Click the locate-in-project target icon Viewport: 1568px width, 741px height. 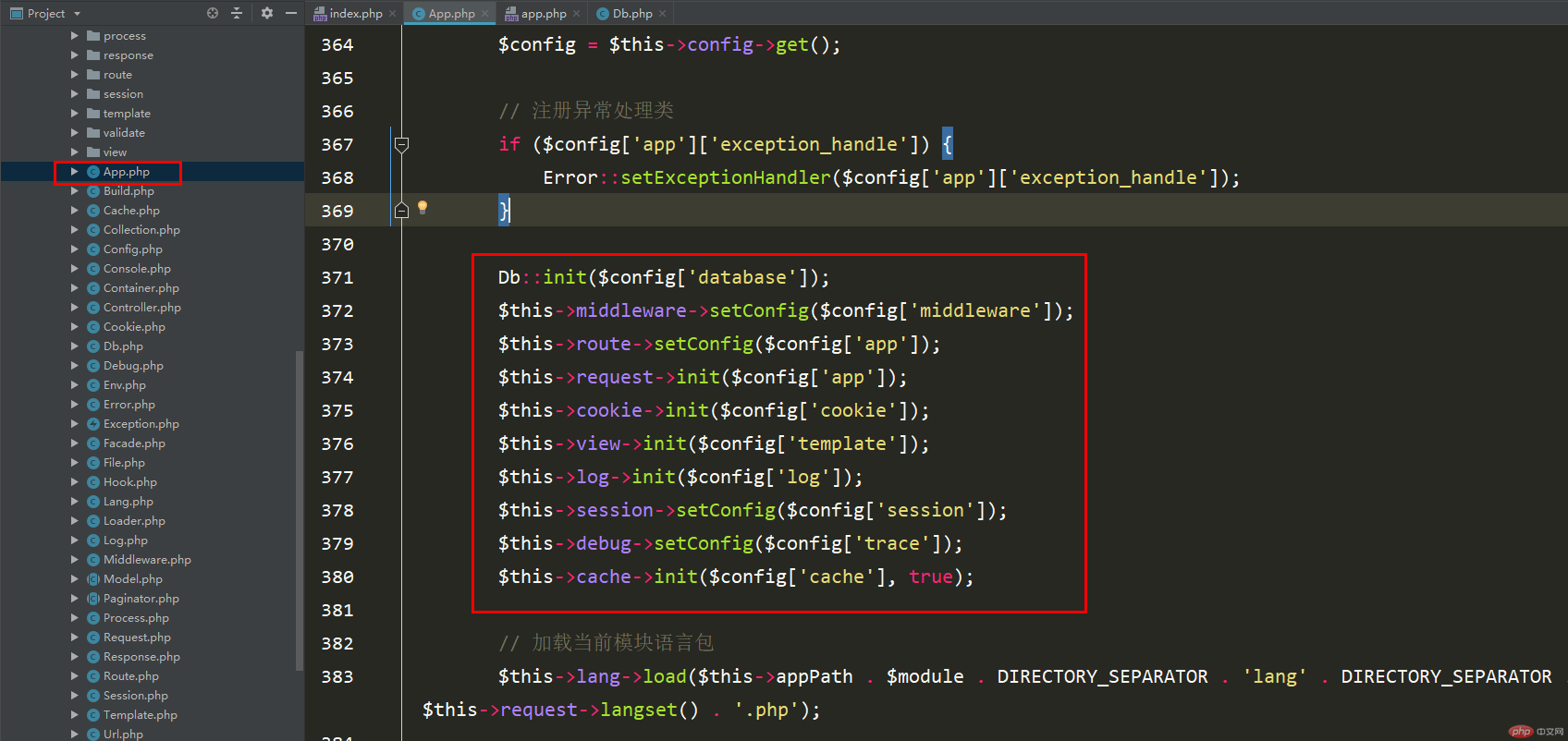(x=213, y=13)
